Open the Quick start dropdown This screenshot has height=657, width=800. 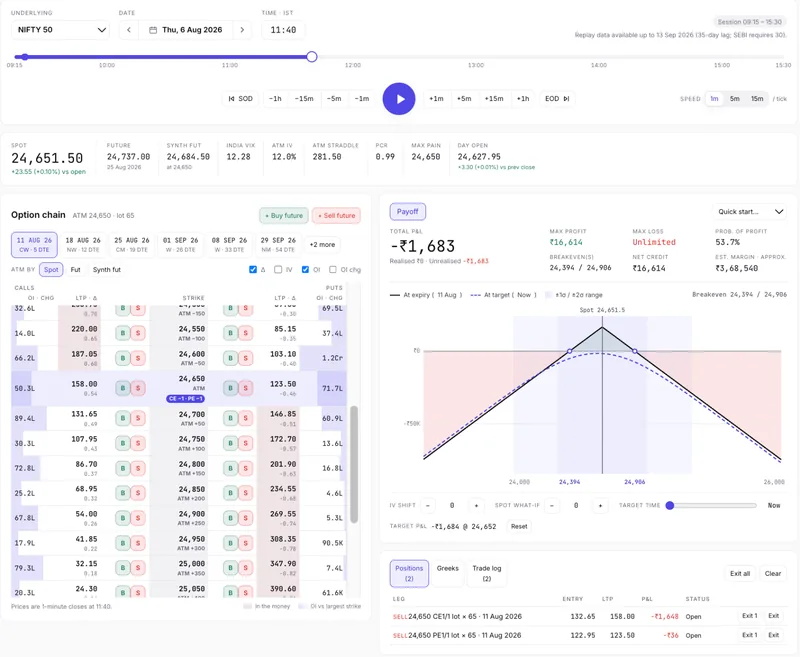[749, 212]
